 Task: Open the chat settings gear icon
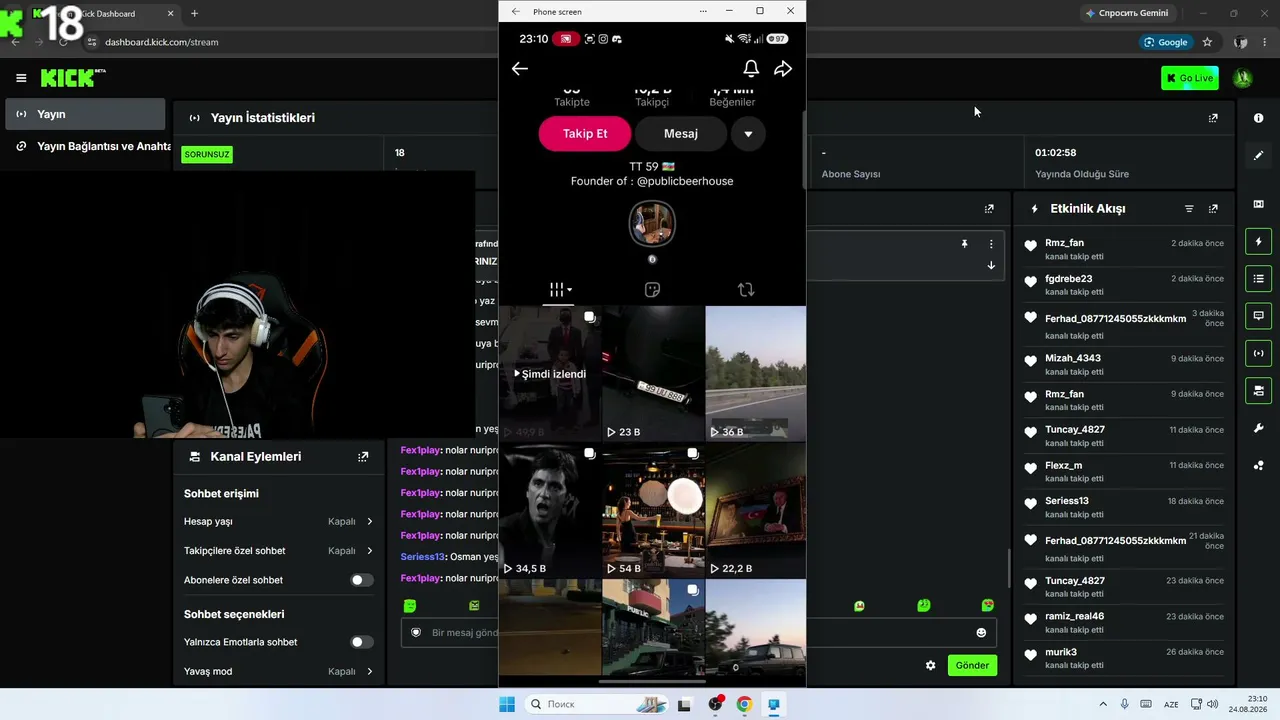coord(931,665)
